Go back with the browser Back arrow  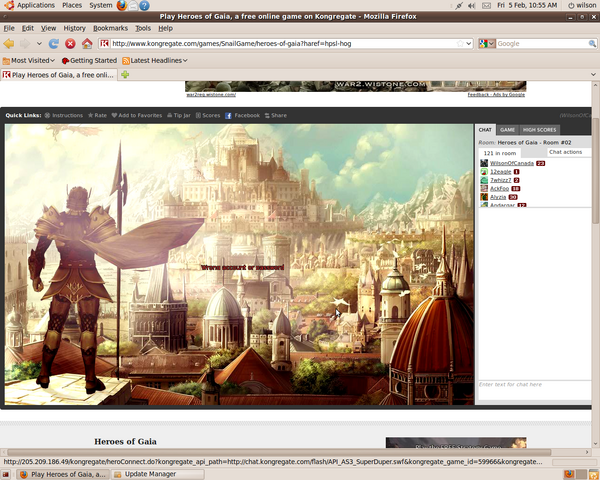[9, 44]
